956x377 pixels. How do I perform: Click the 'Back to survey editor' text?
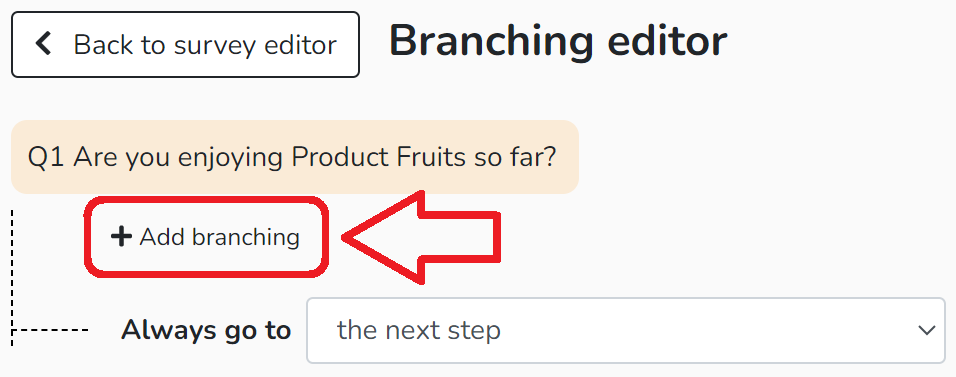tap(205, 45)
